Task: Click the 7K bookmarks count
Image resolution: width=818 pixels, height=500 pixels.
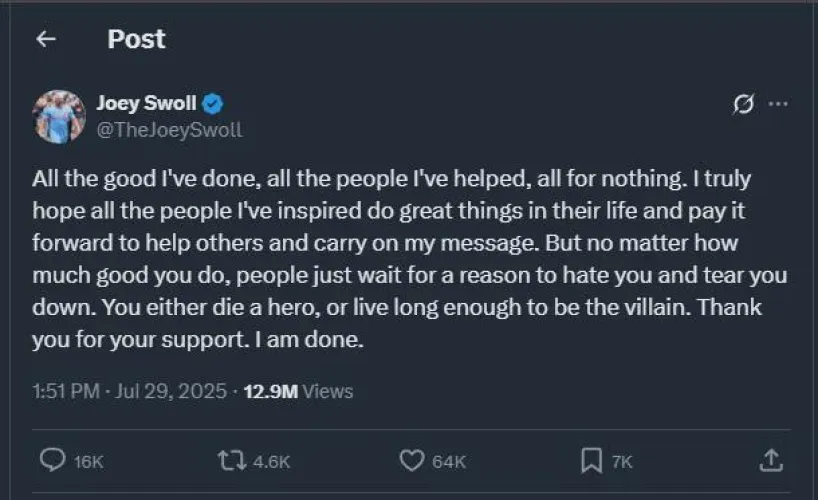Action: point(621,461)
